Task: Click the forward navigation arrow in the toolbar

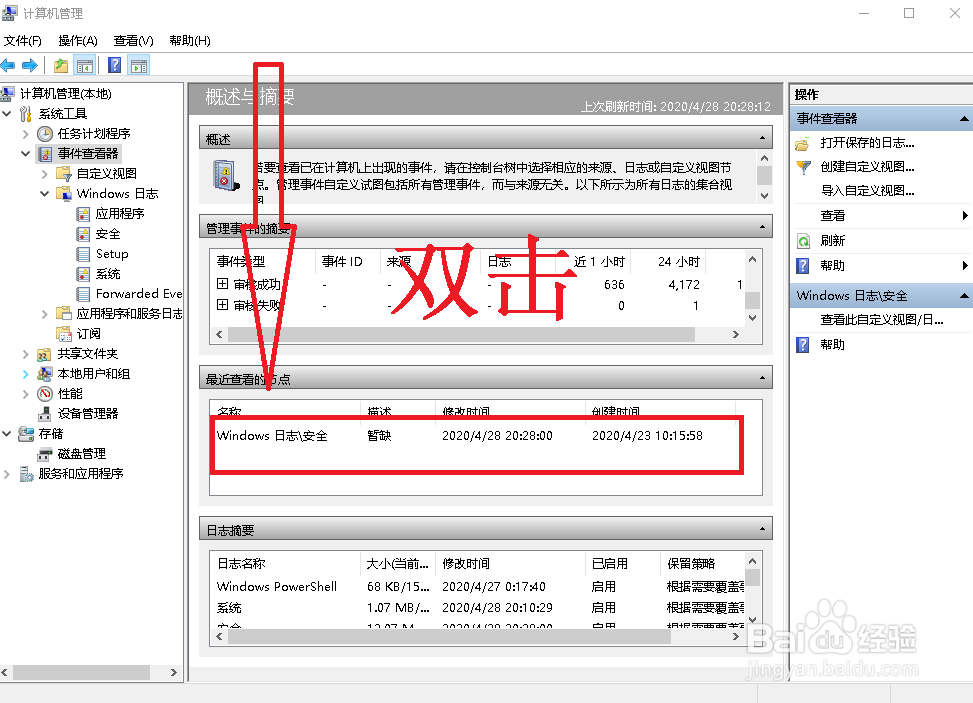Action: click(28, 64)
